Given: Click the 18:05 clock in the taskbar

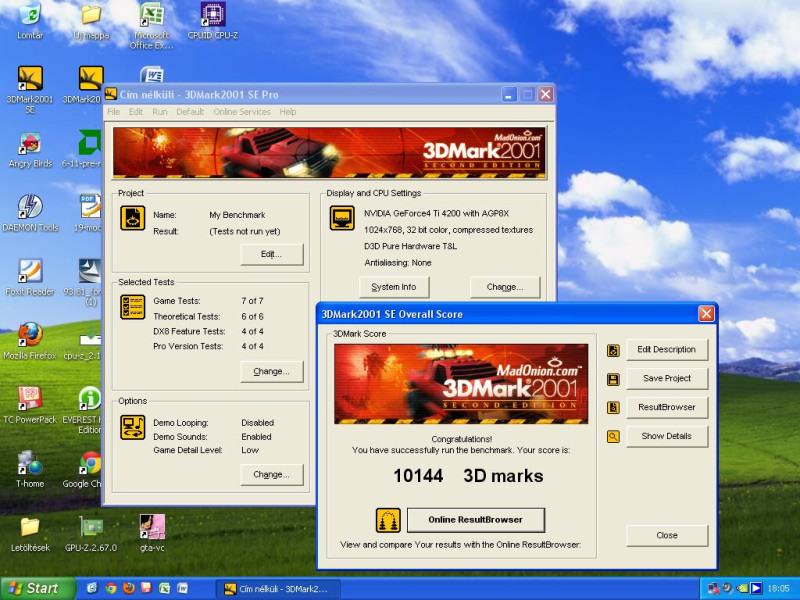Looking at the screenshot, I should click(x=779, y=589).
